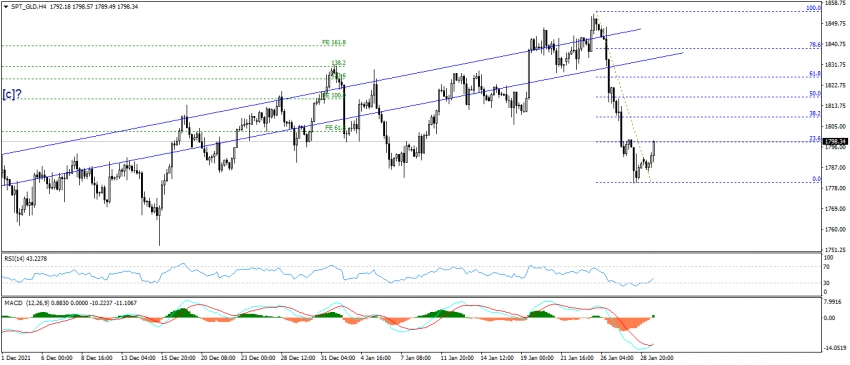Click the 28 Jan 20:00 time axis label
This screenshot has width=850, height=365.
tap(656, 358)
